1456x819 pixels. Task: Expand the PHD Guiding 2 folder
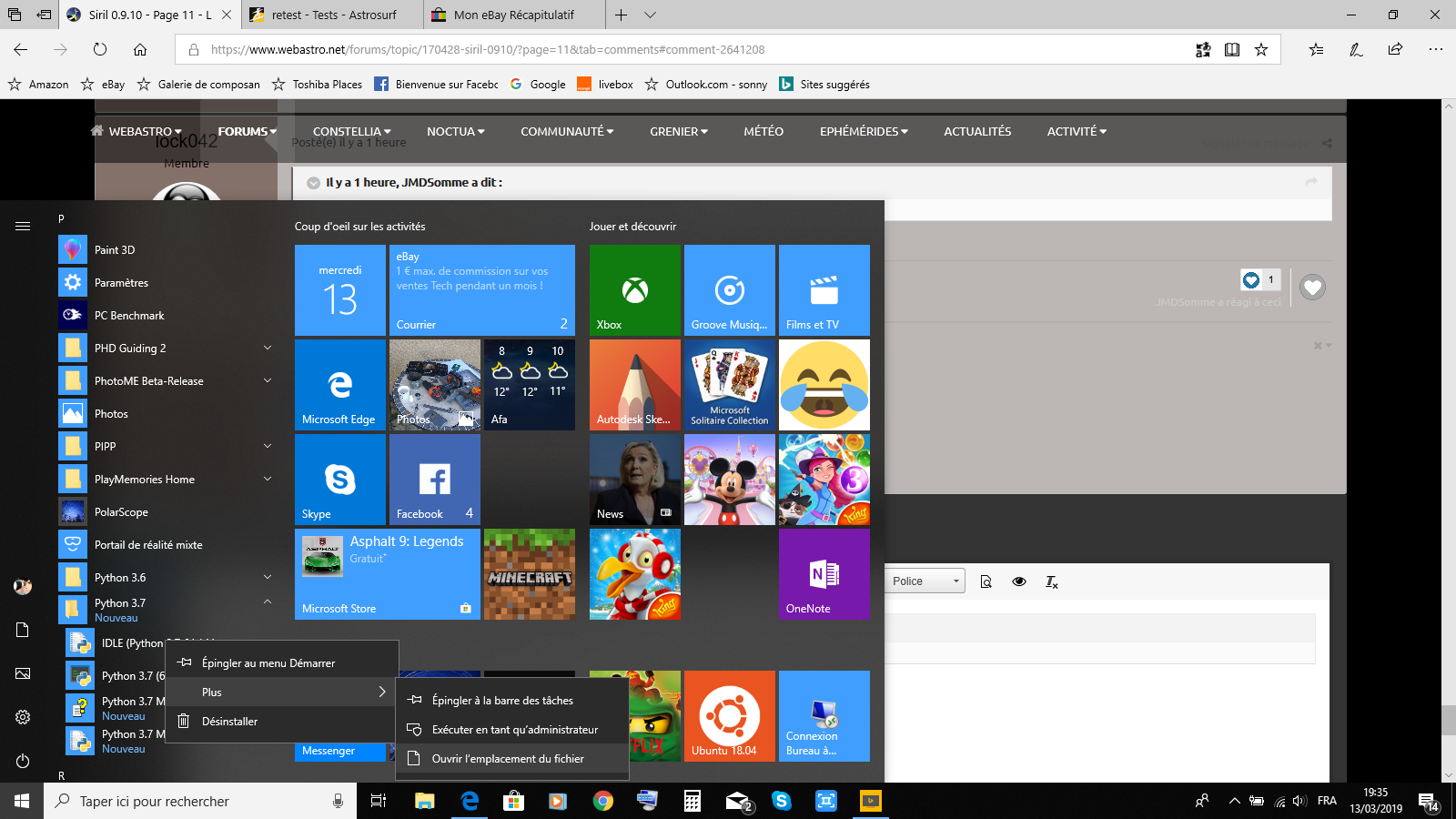click(x=268, y=348)
